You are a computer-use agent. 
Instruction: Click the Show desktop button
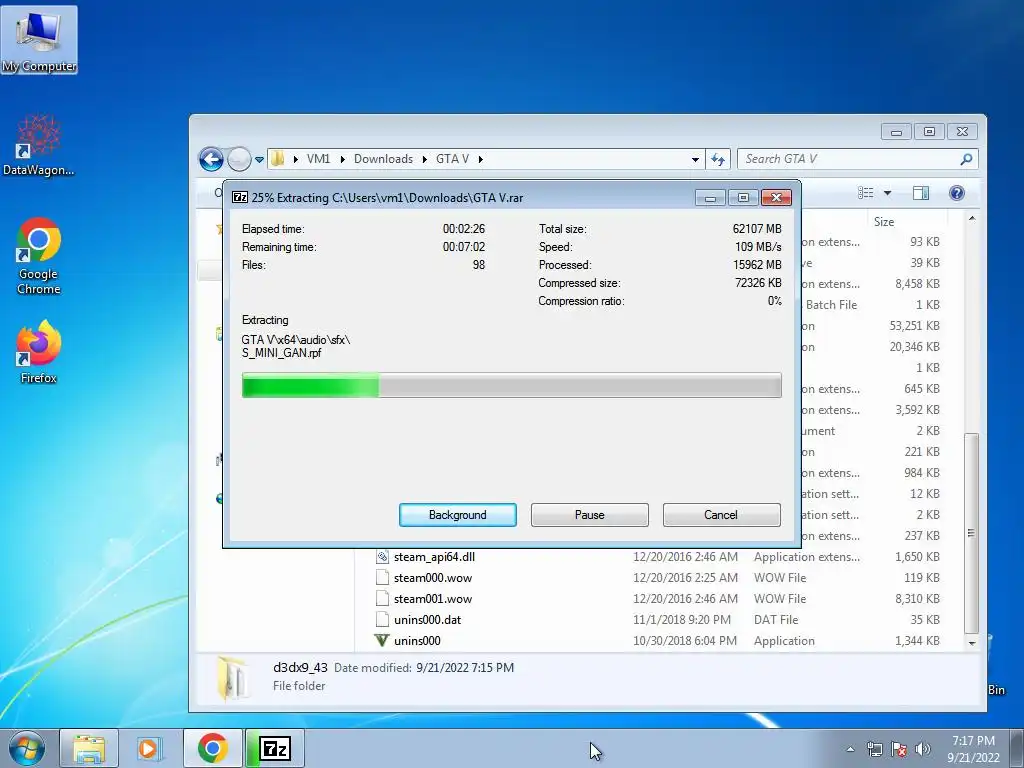1017,748
